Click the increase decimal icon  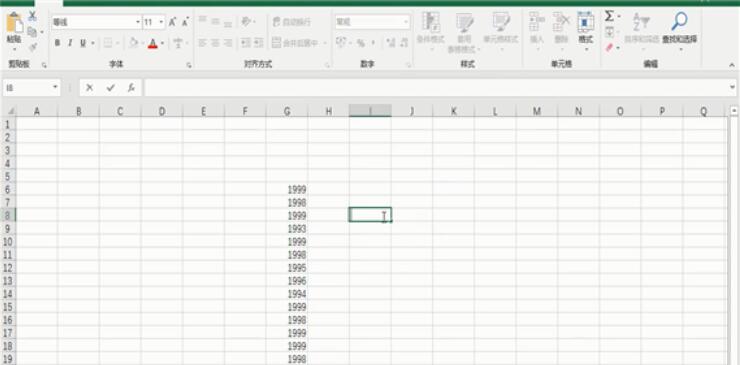[x=391, y=43]
